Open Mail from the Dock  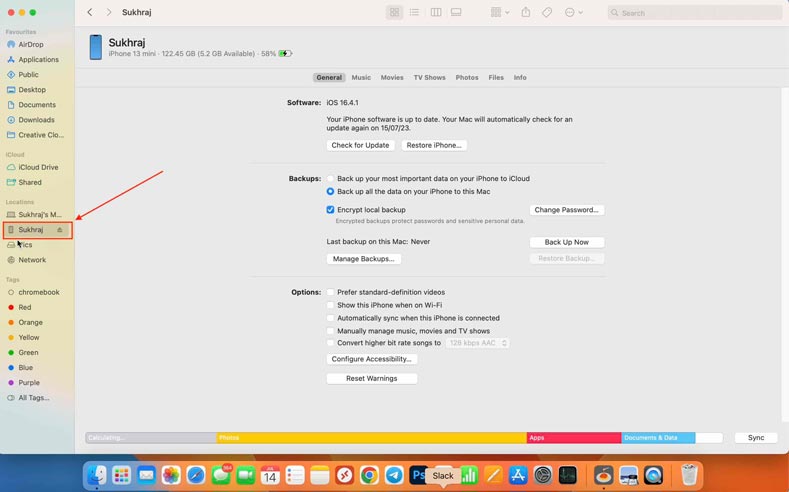(146, 475)
